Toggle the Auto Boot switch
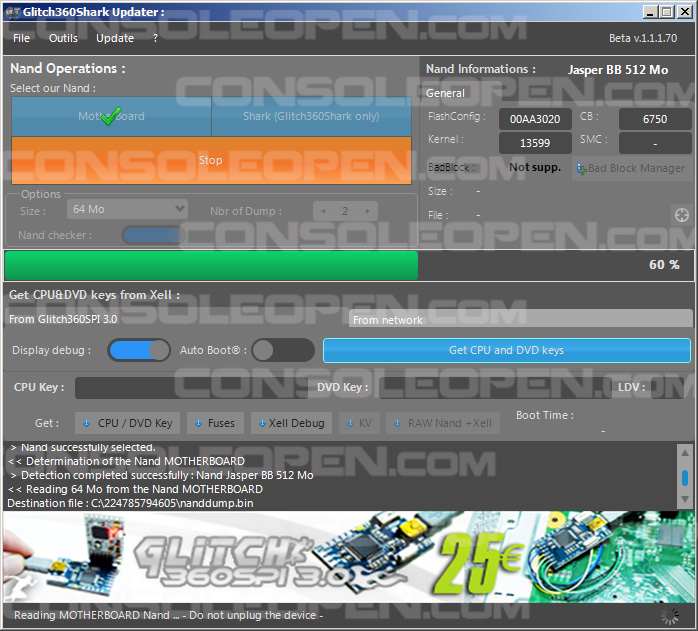The width and height of the screenshot is (698, 631). (x=282, y=350)
